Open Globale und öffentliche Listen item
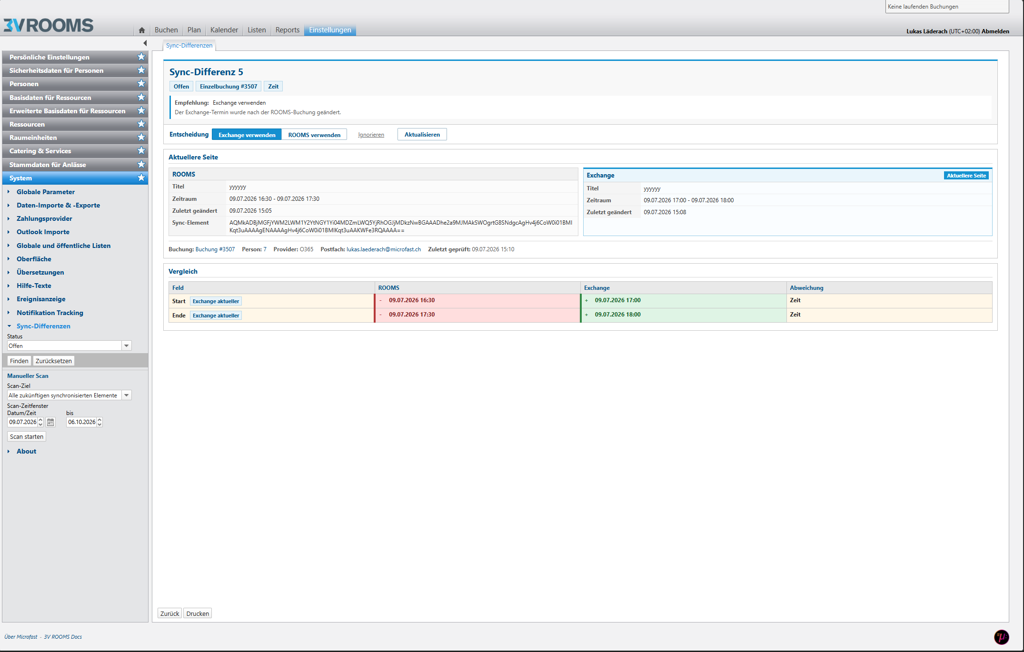Image resolution: width=1024 pixels, height=652 pixels. point(63,246)
